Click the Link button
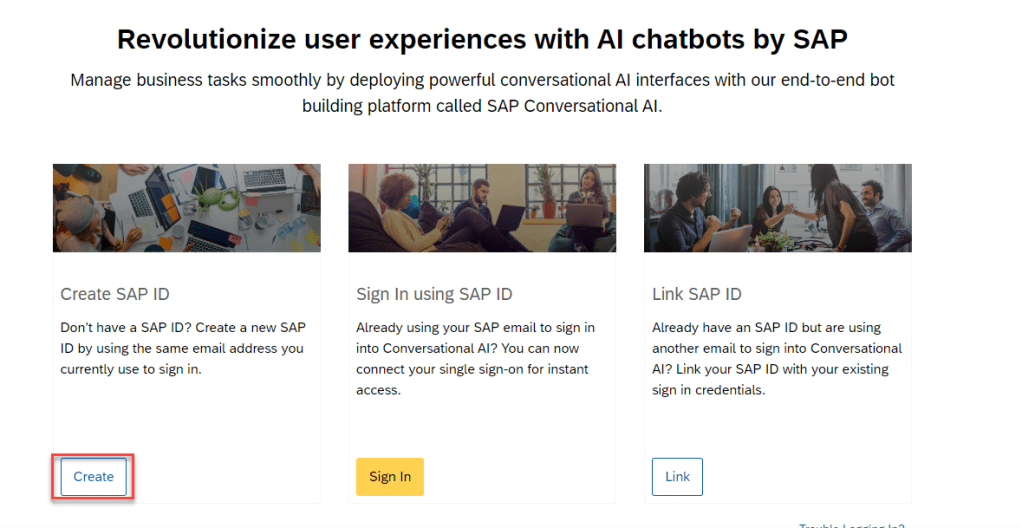 pyautogui.click(x=677, y=477)
